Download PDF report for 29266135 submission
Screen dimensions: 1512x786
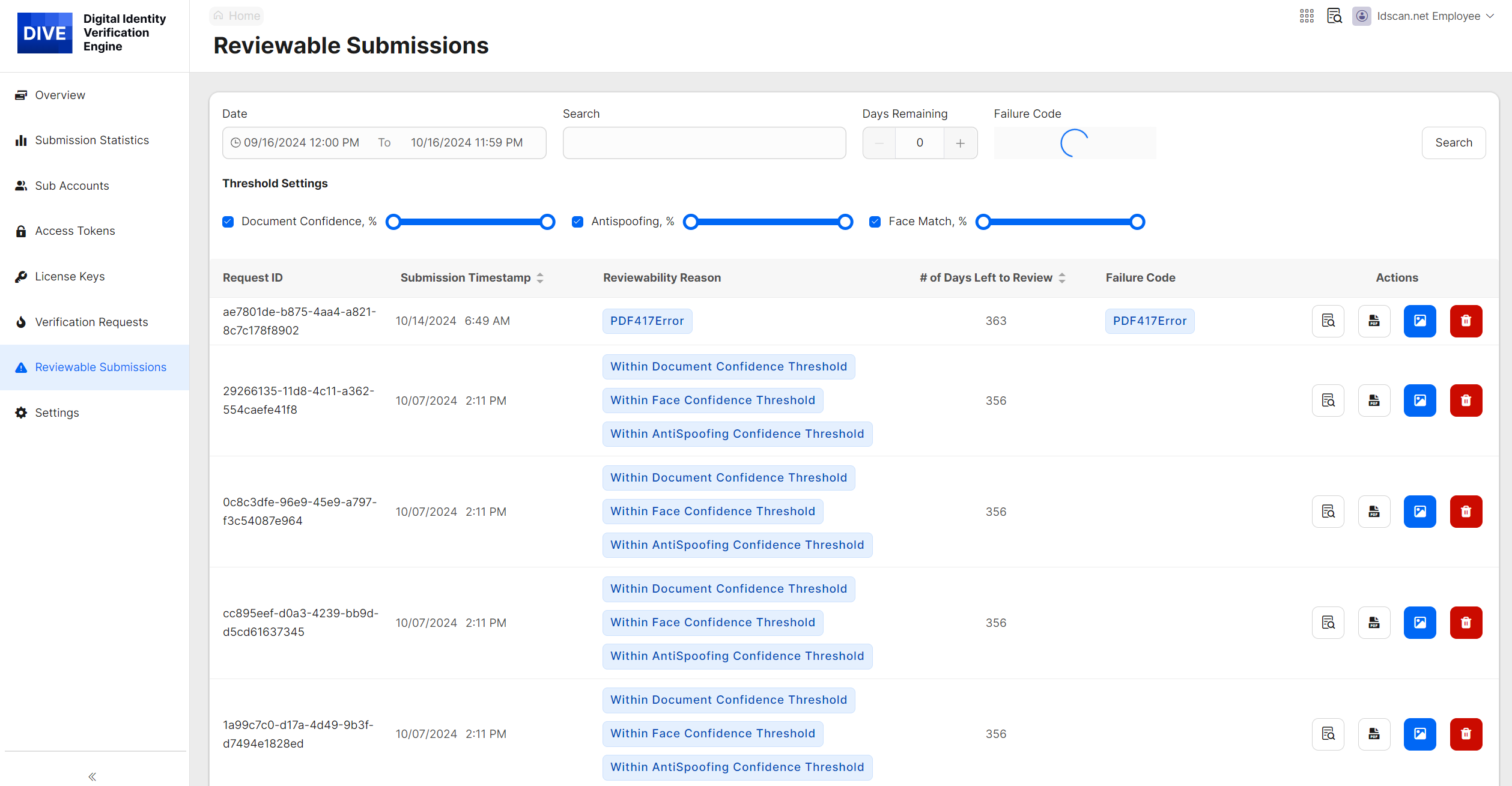click(1374, 401)
